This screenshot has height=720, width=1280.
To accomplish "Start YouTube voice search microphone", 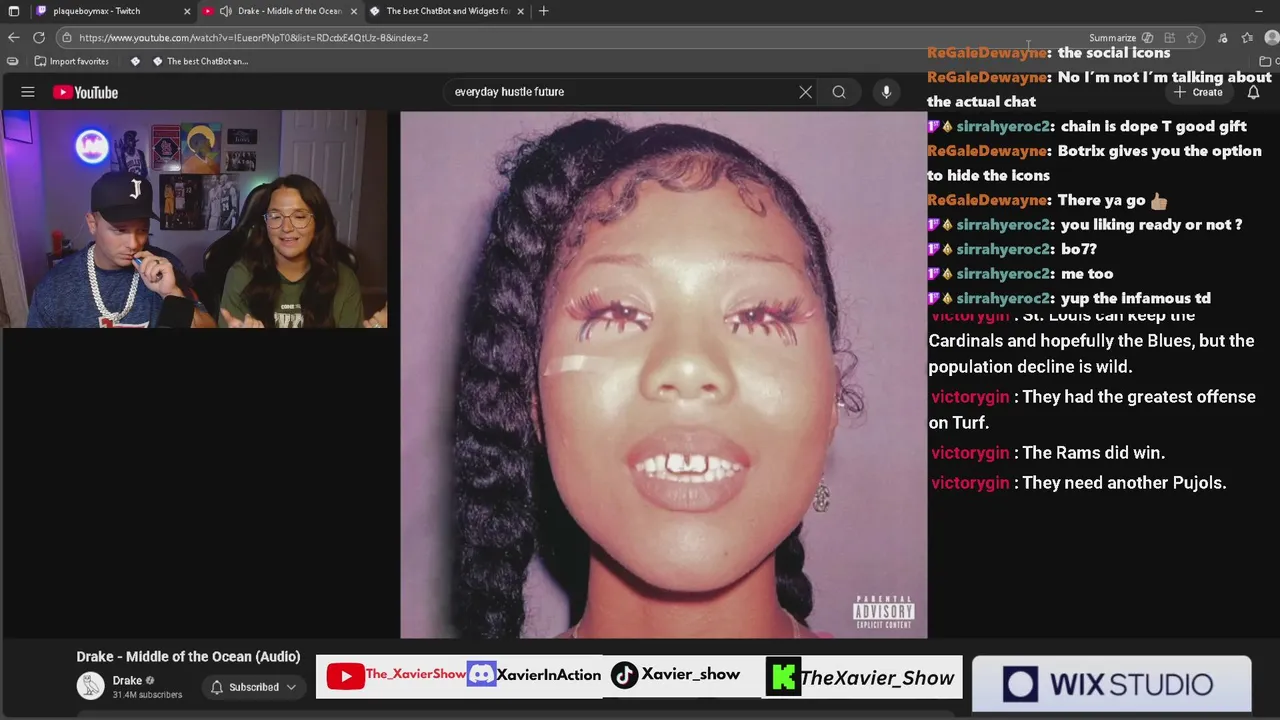I will click(x=886, y=92).
